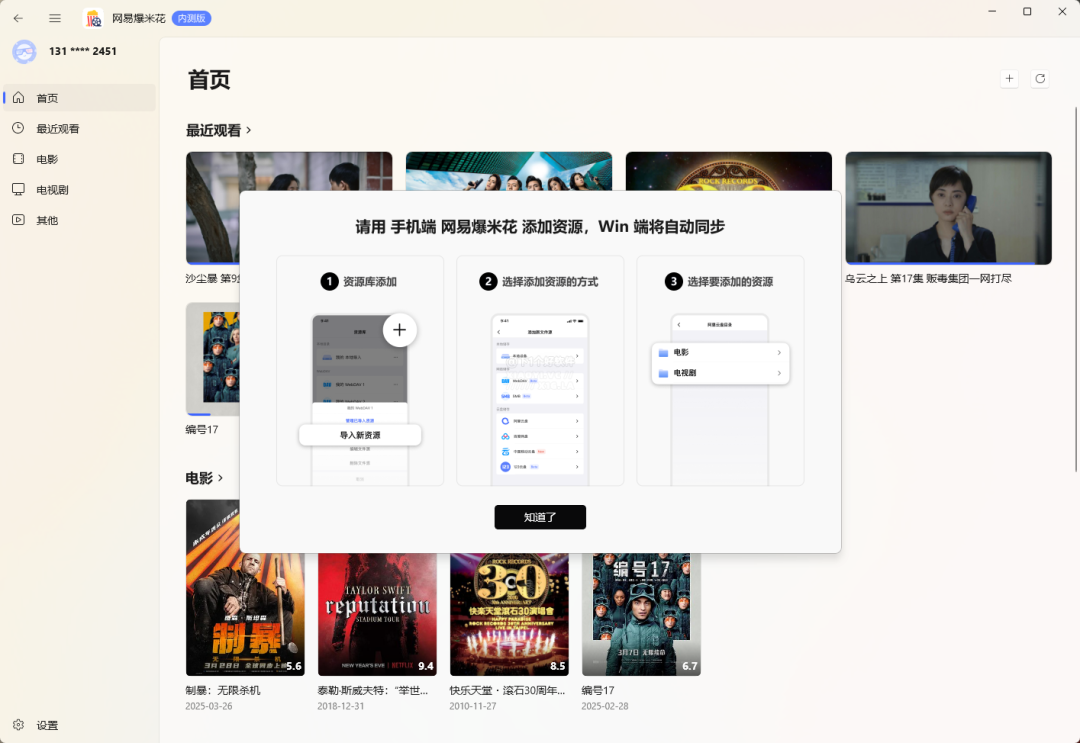
Task: Expand the 最近观看 section chevron
Action: pyautogui.click(x=249, y=130)
